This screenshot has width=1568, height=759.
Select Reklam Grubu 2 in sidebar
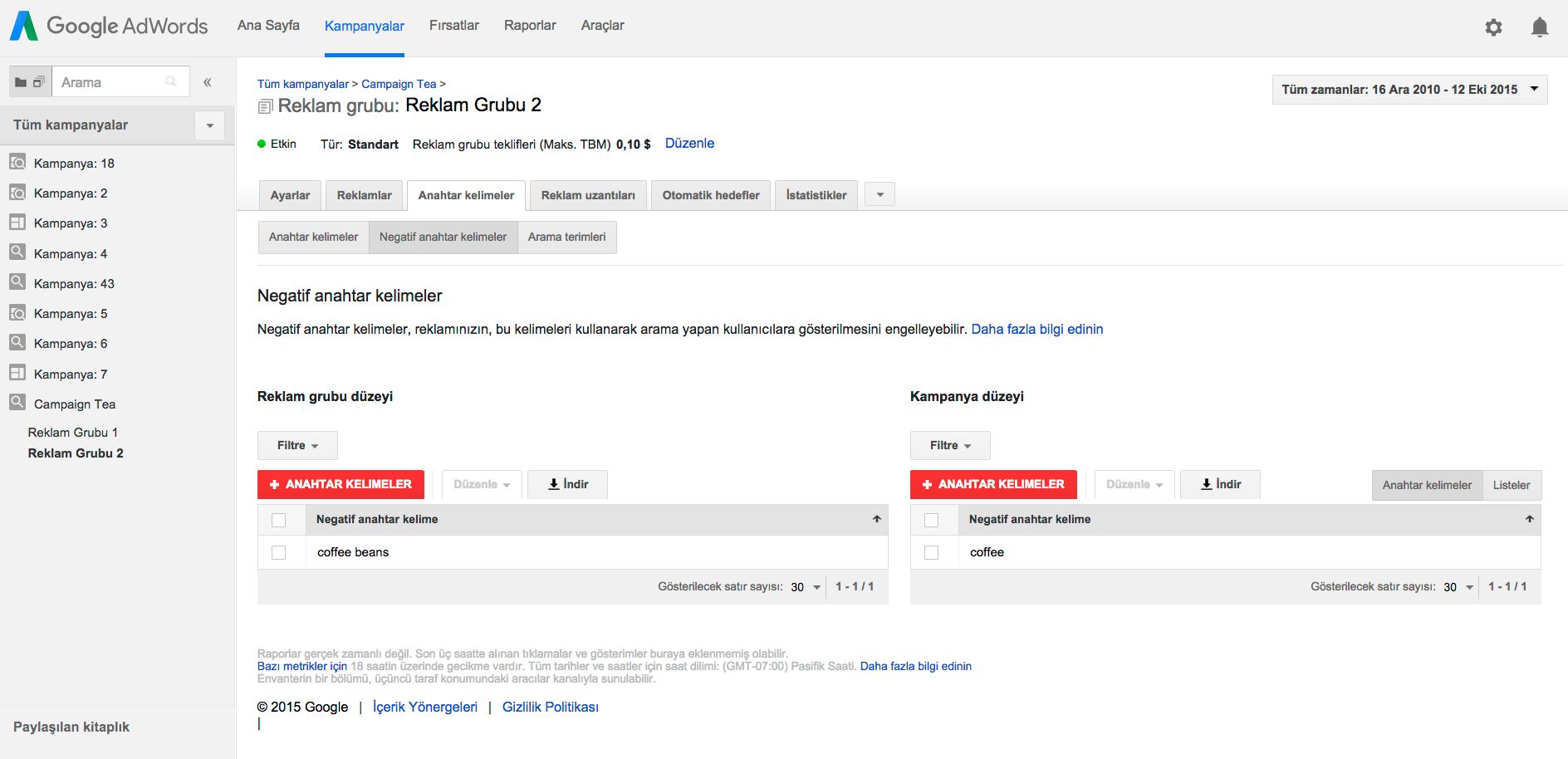click(x=76, y=453)
